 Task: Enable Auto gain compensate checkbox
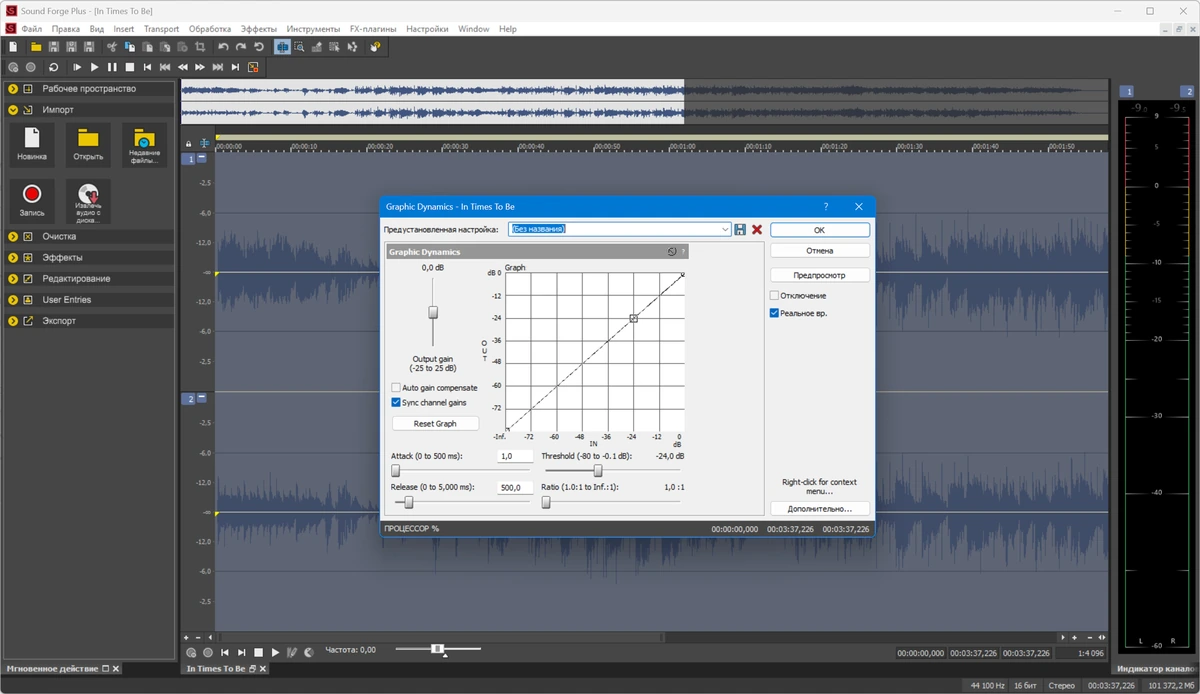(396, 388)
